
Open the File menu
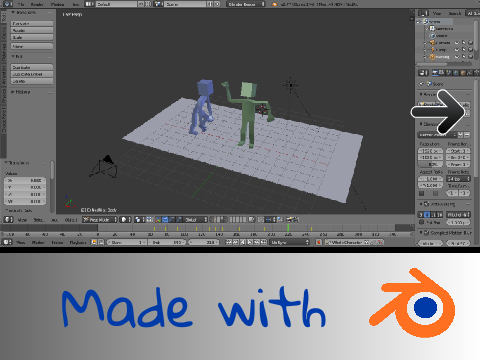tap(21, 4)
